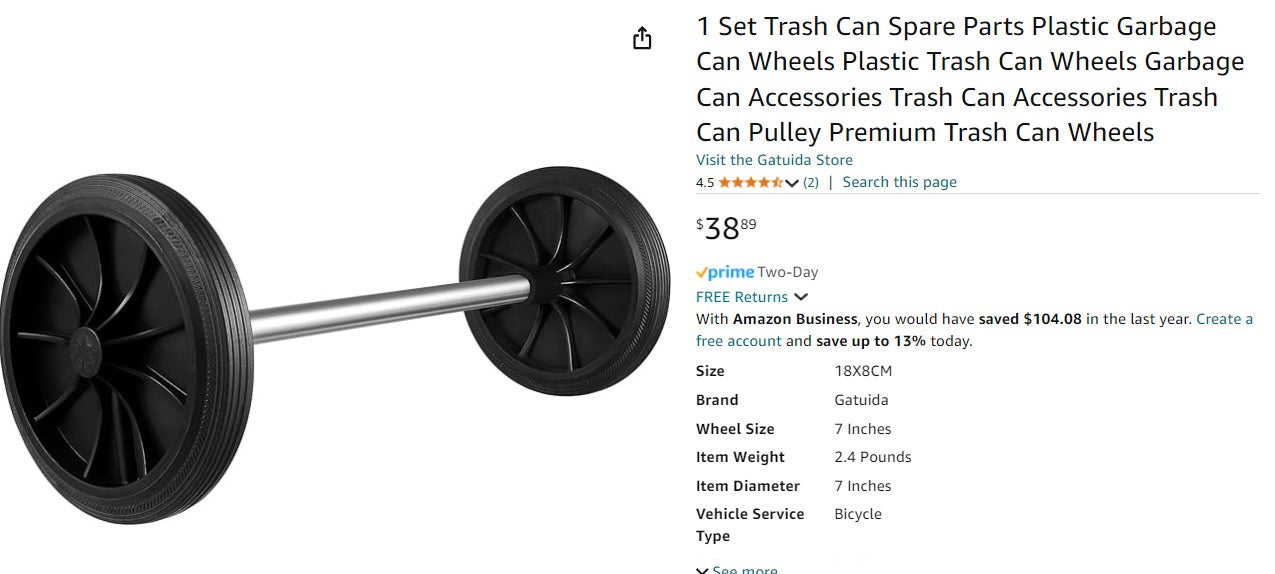
Task: Click the bold Amazon Business text
Action: pos(795,319)
